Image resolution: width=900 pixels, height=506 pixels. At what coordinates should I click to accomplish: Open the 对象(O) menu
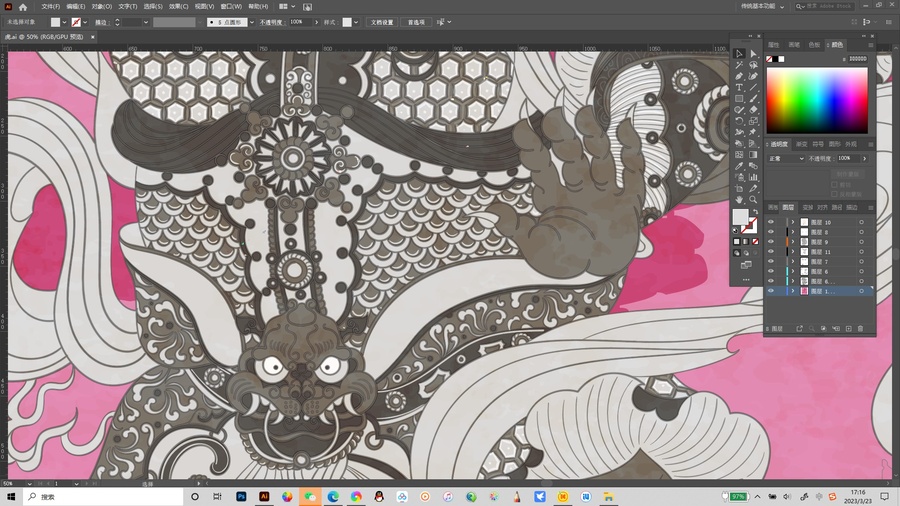click(102, 7)
